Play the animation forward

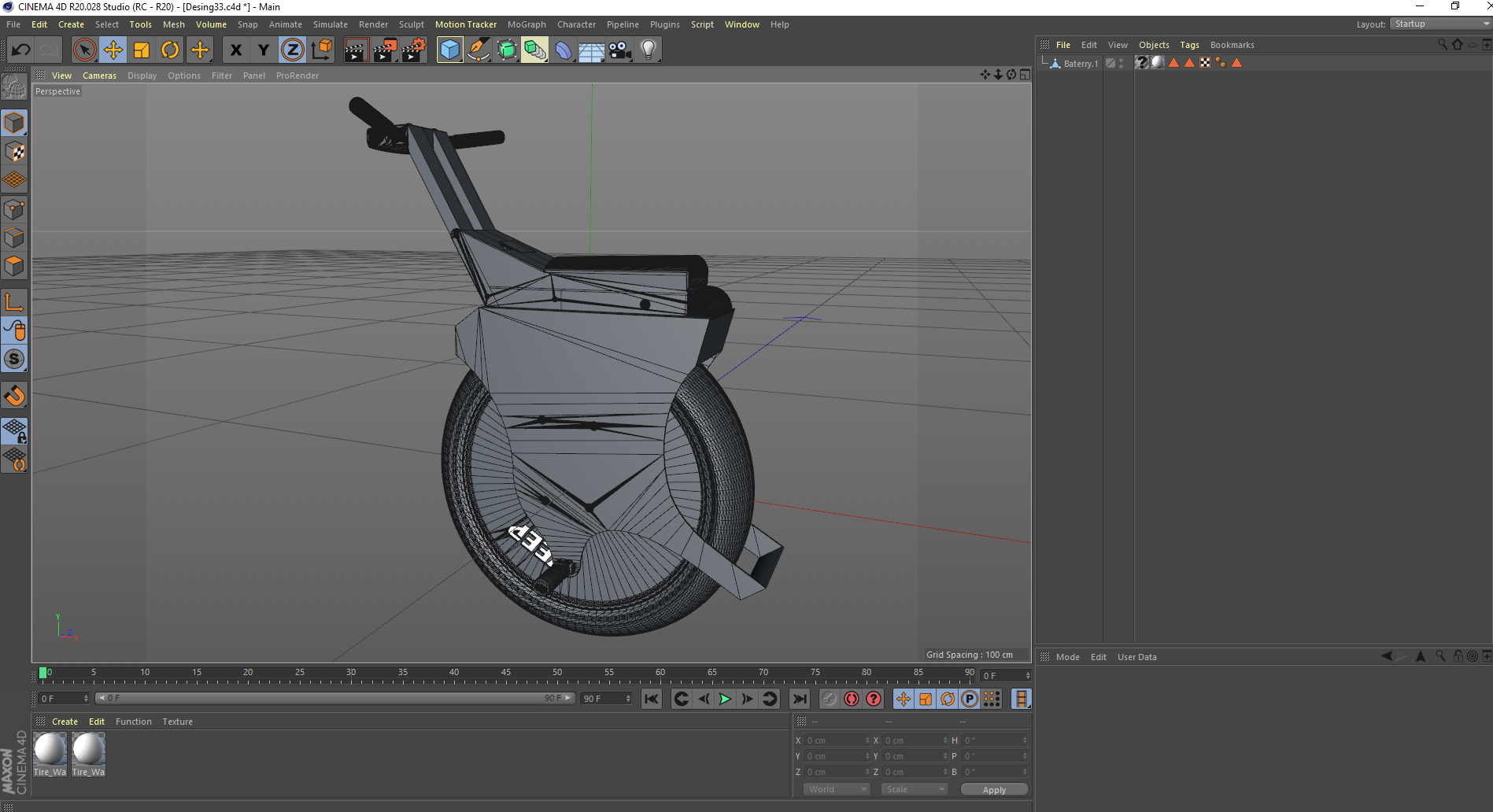(725, 699)
